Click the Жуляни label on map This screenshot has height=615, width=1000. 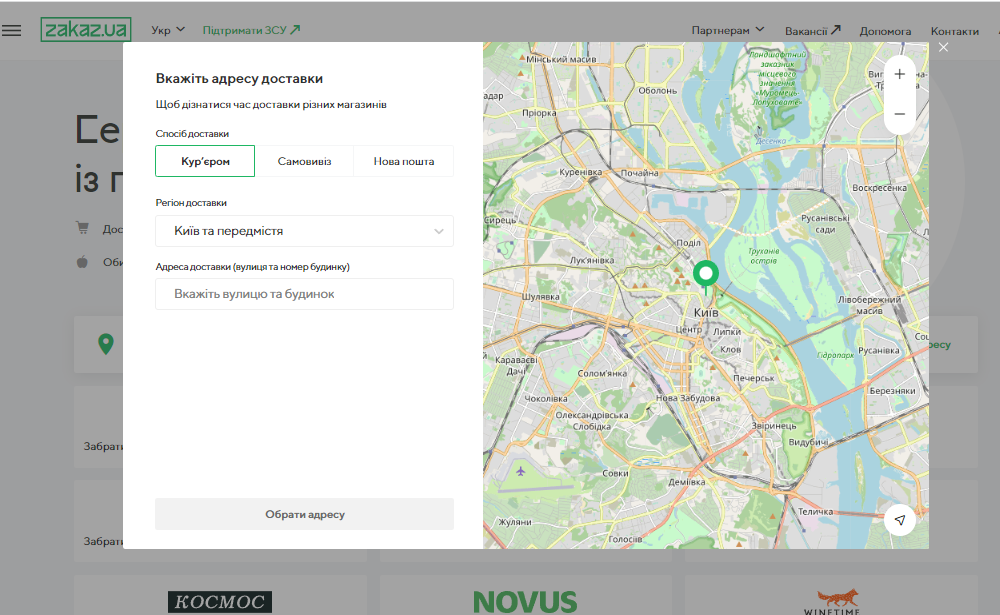515,522
